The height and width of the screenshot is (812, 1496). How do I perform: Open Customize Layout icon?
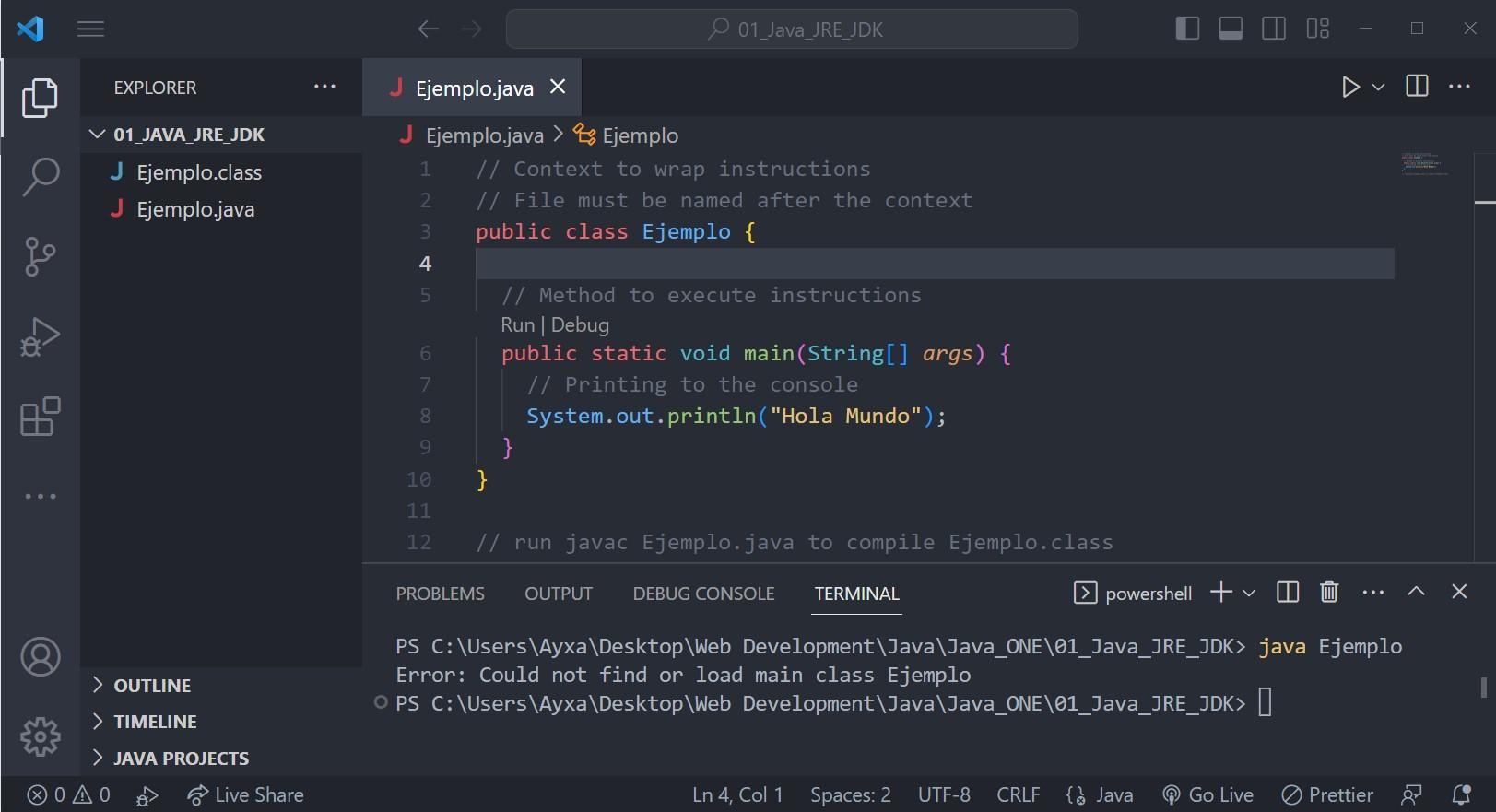[x=1317, y=29]
